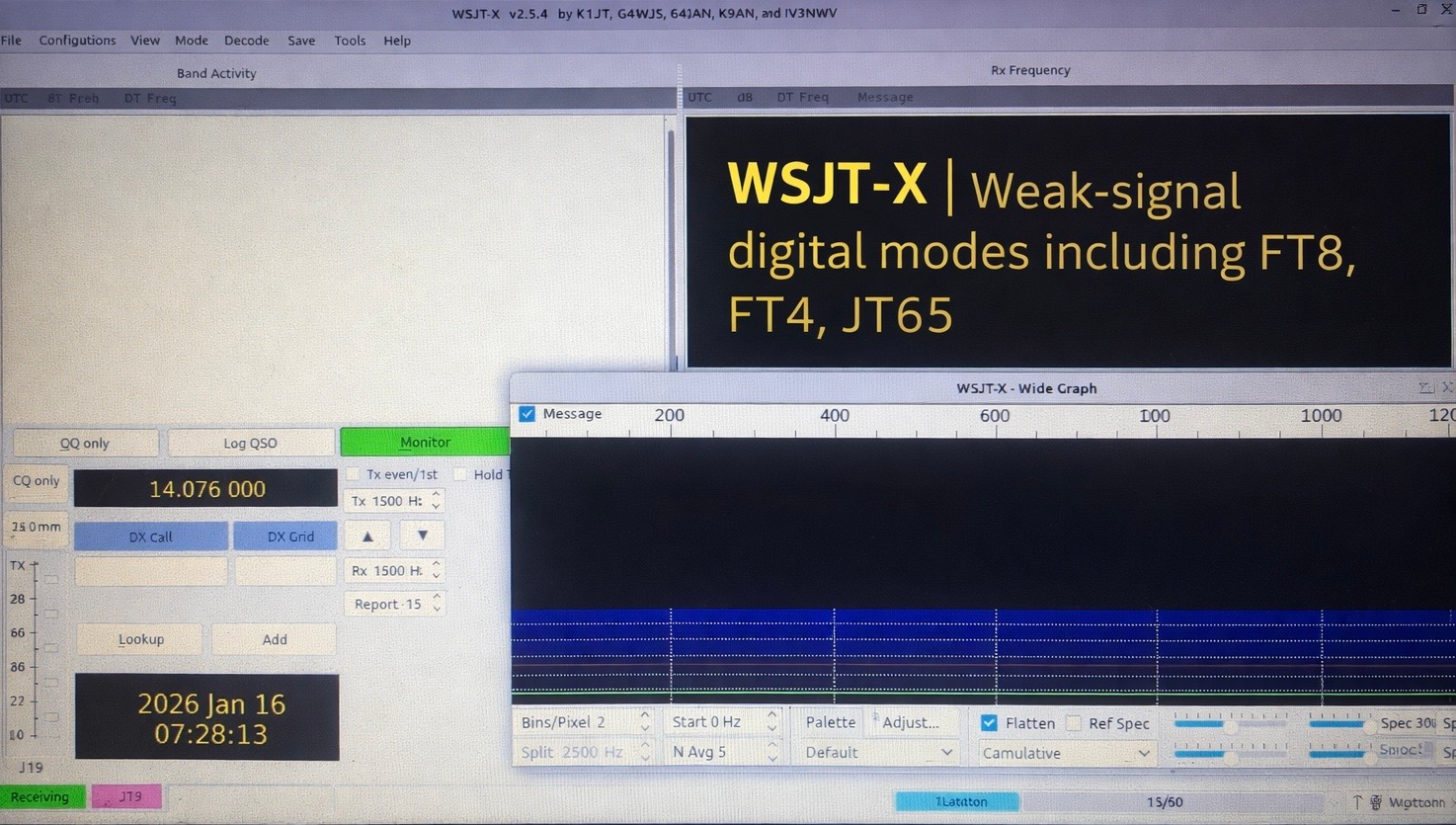Click the down triangle arrow button
1456x825 pixels.
(422, 536)
